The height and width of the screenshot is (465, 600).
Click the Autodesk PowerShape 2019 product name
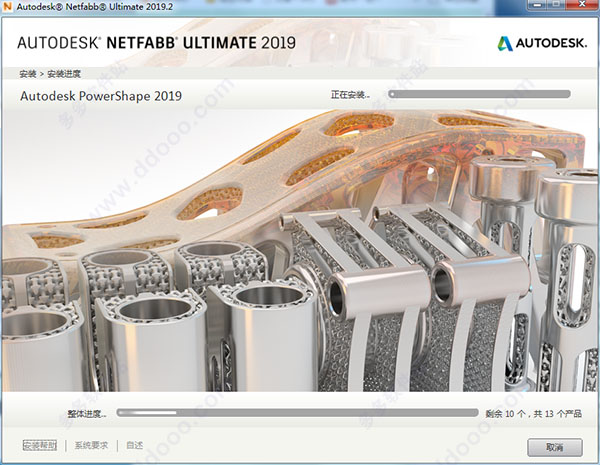(x=101, y=96)
